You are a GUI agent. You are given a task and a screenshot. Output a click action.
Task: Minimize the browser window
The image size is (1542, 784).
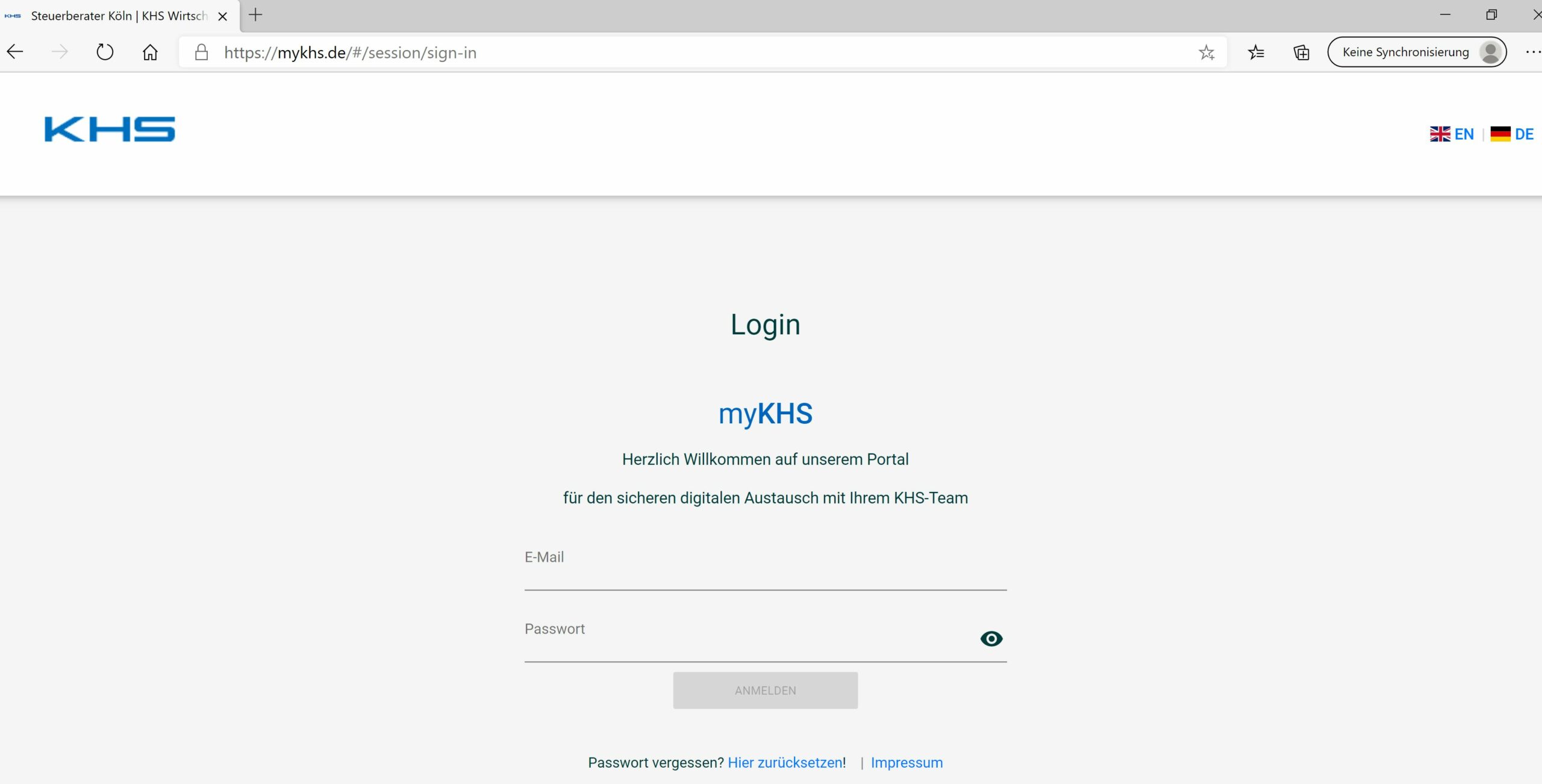point(1445,14)
